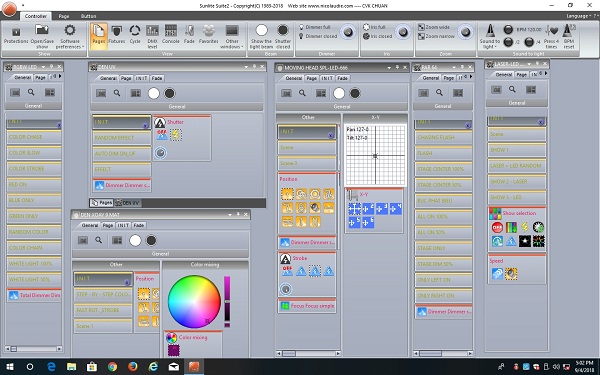The width and height of the screenshot is (600, 375).
Task: Open the Fade tab in DEN UV panel
Action: coord(157,78)
